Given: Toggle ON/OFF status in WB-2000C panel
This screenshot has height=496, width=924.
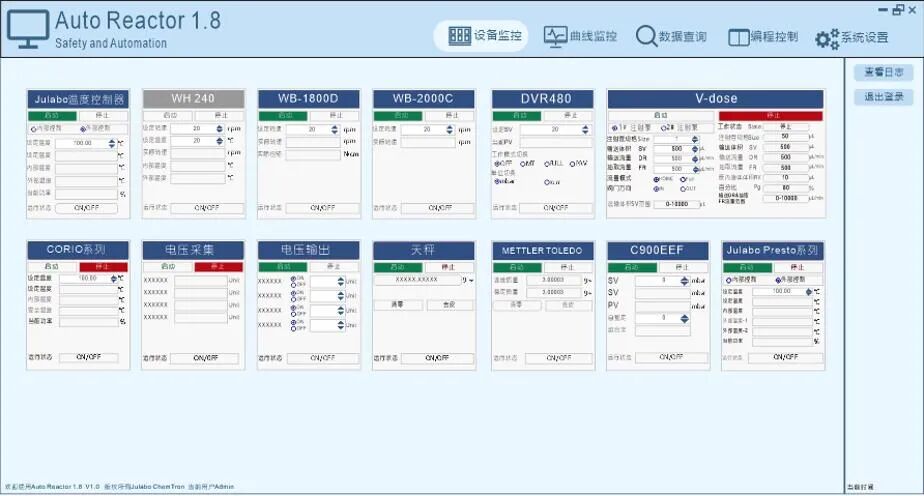Looking at the screenshot, I should pos(438,208).
